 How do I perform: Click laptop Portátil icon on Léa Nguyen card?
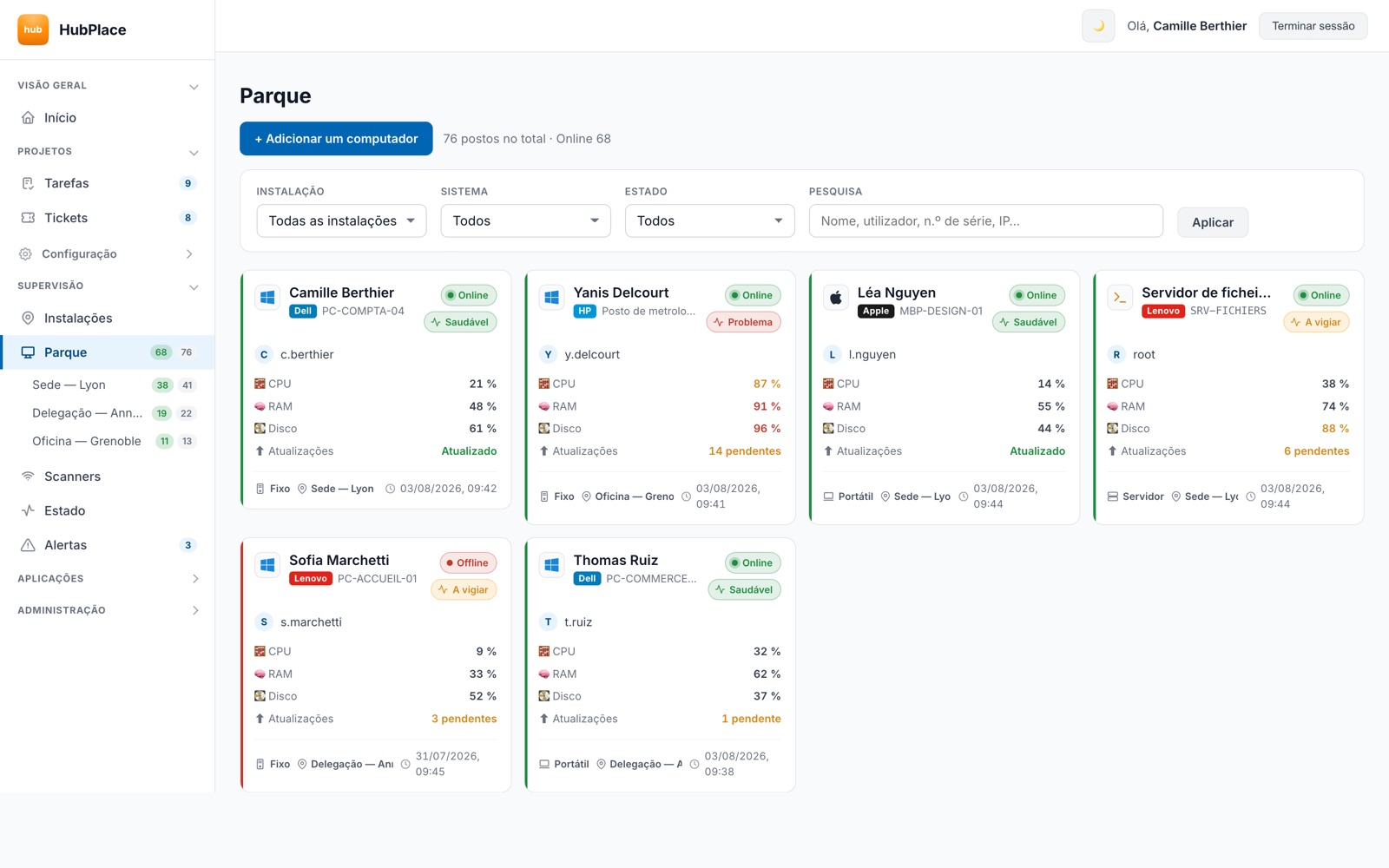pos(828,496)
